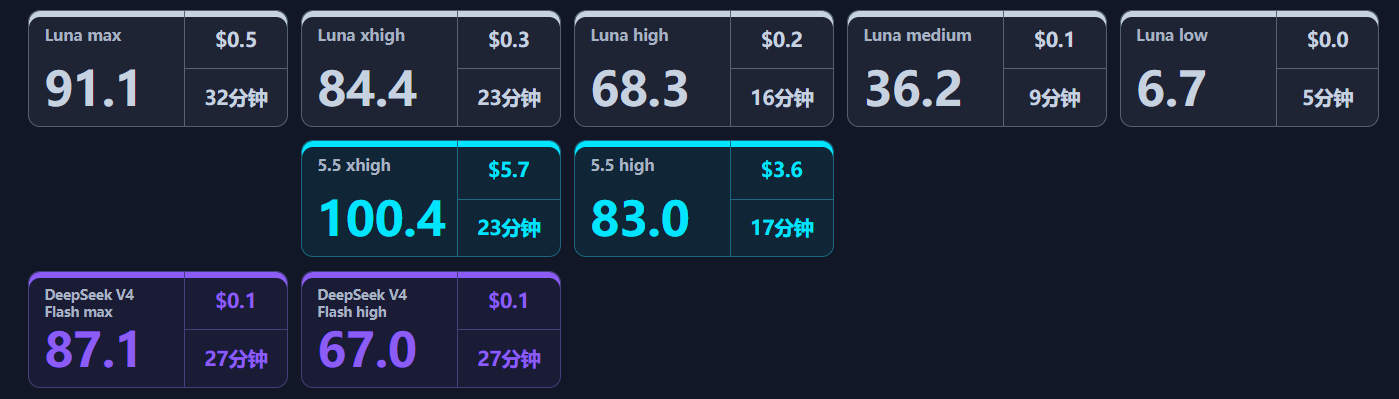This screenshot has width=1399, height=399.
Task: Click the Luna high score 68.3
Action: (x=640, y=89)
